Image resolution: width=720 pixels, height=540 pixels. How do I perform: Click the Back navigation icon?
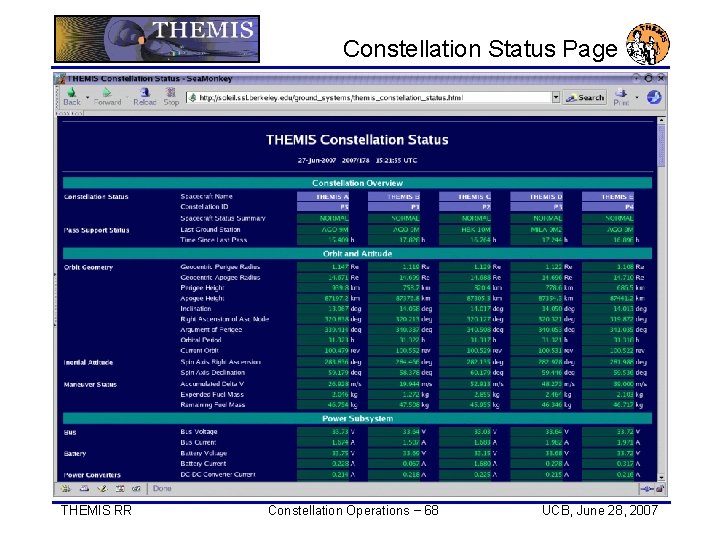pos(72,97)
